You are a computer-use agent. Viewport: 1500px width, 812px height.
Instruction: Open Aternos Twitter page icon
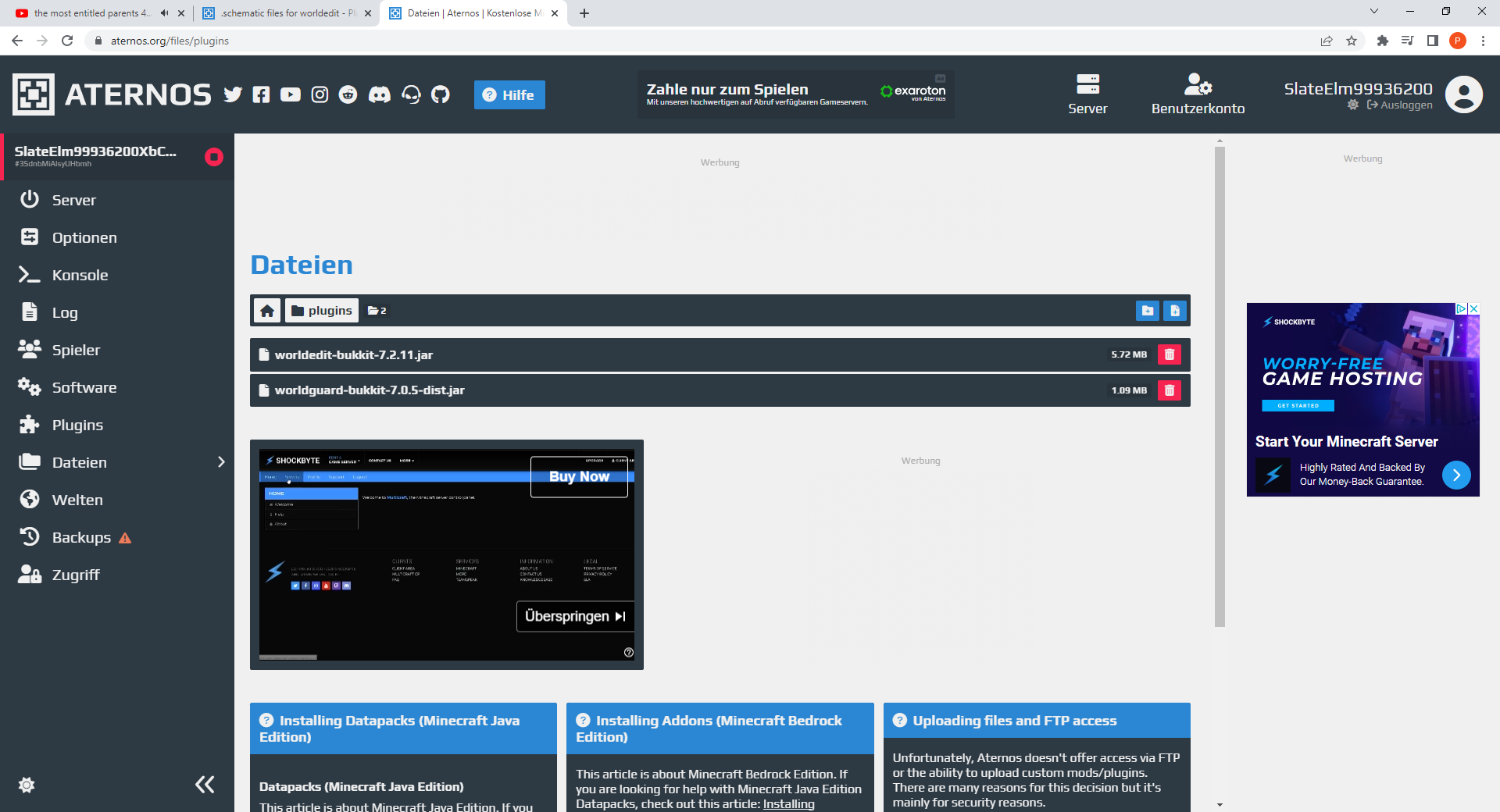tap(233, 94)
